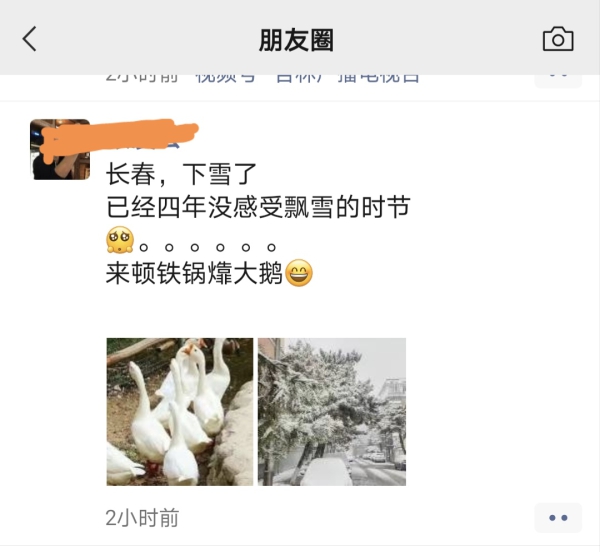
Task: Tap the 2小时前 timestamp below the photos
Action: (x=142, y=518)
